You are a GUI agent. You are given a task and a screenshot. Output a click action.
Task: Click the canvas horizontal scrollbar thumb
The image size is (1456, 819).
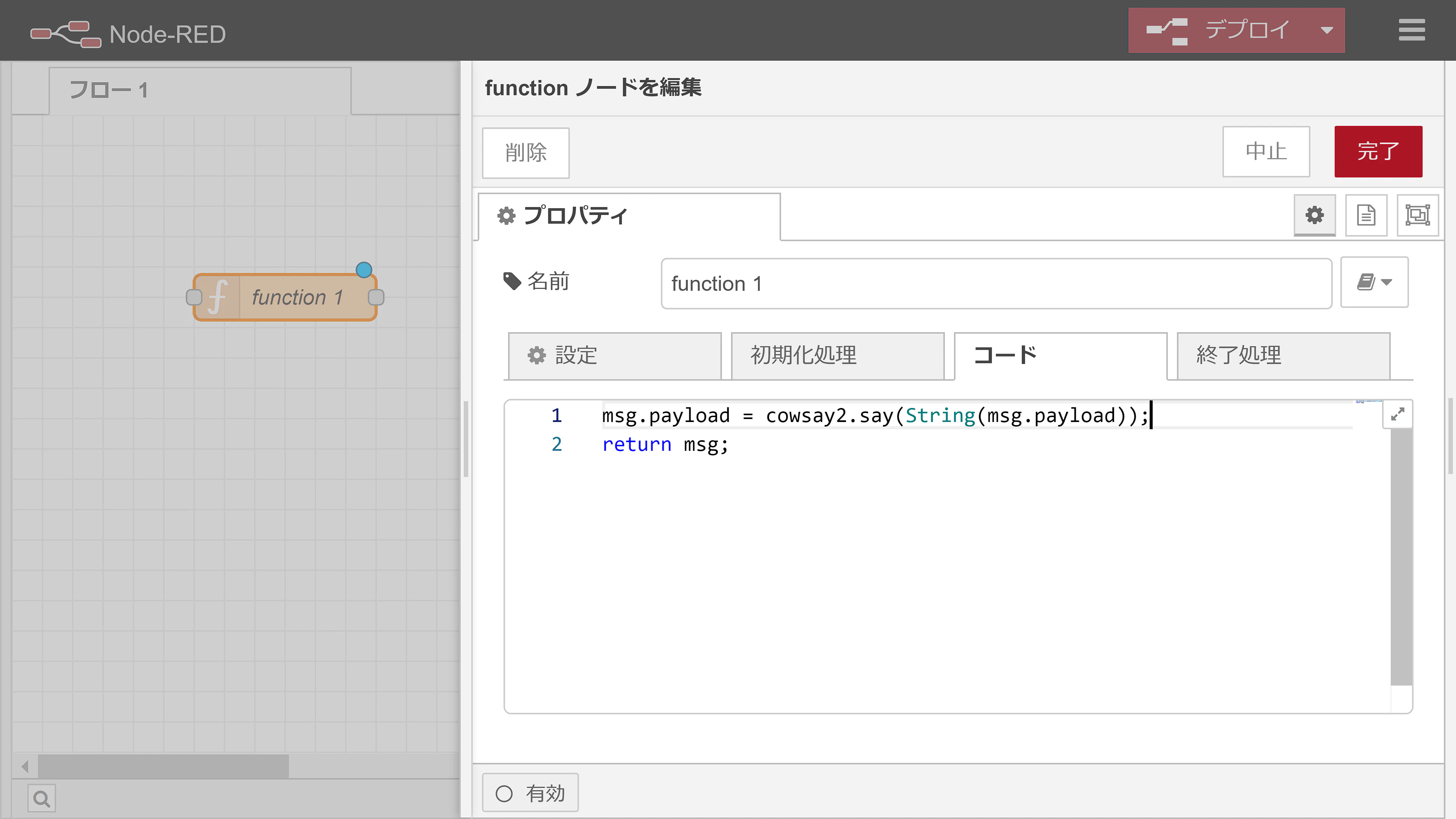coord(163,766)
